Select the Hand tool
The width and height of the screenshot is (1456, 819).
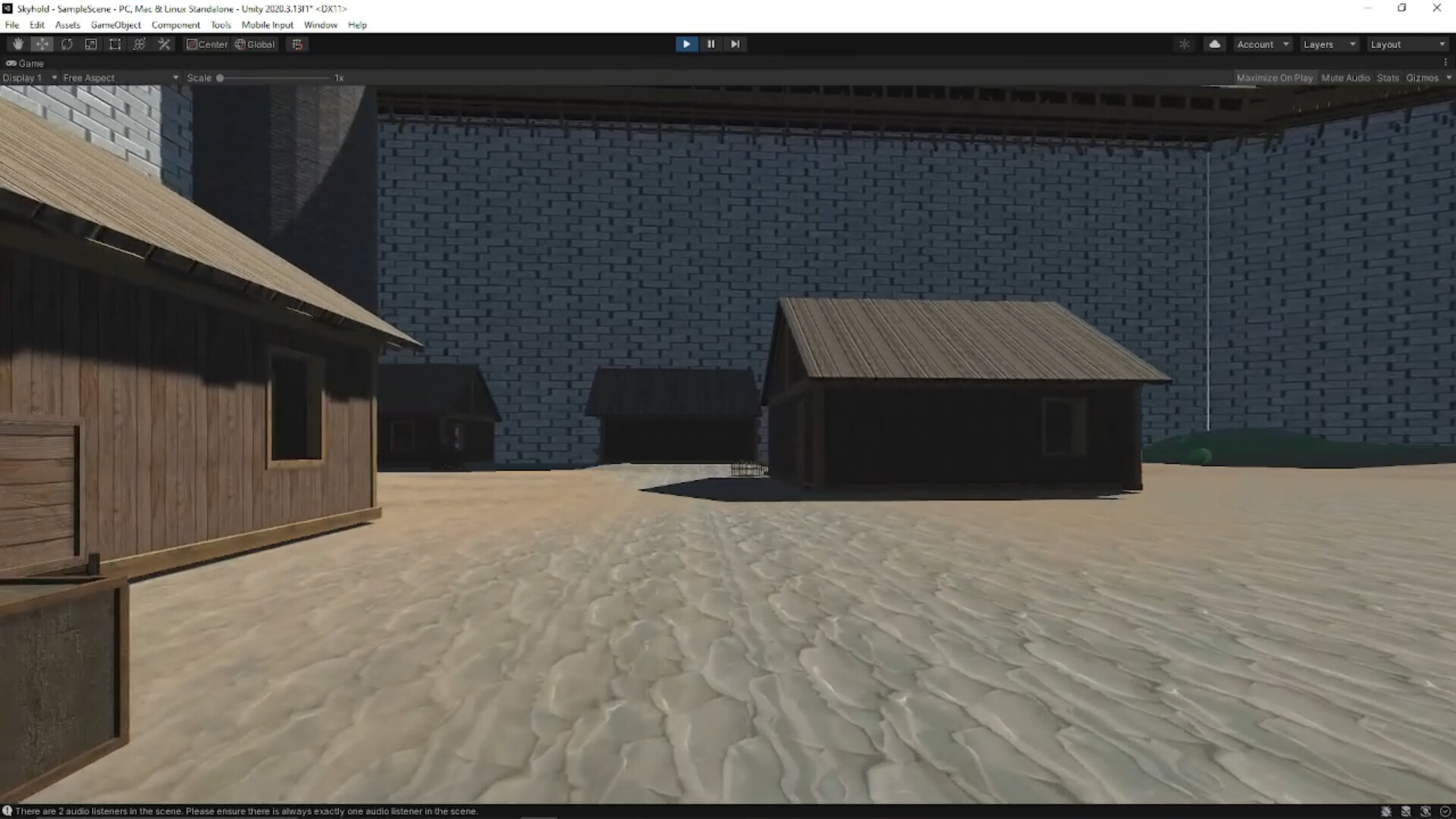17,44
